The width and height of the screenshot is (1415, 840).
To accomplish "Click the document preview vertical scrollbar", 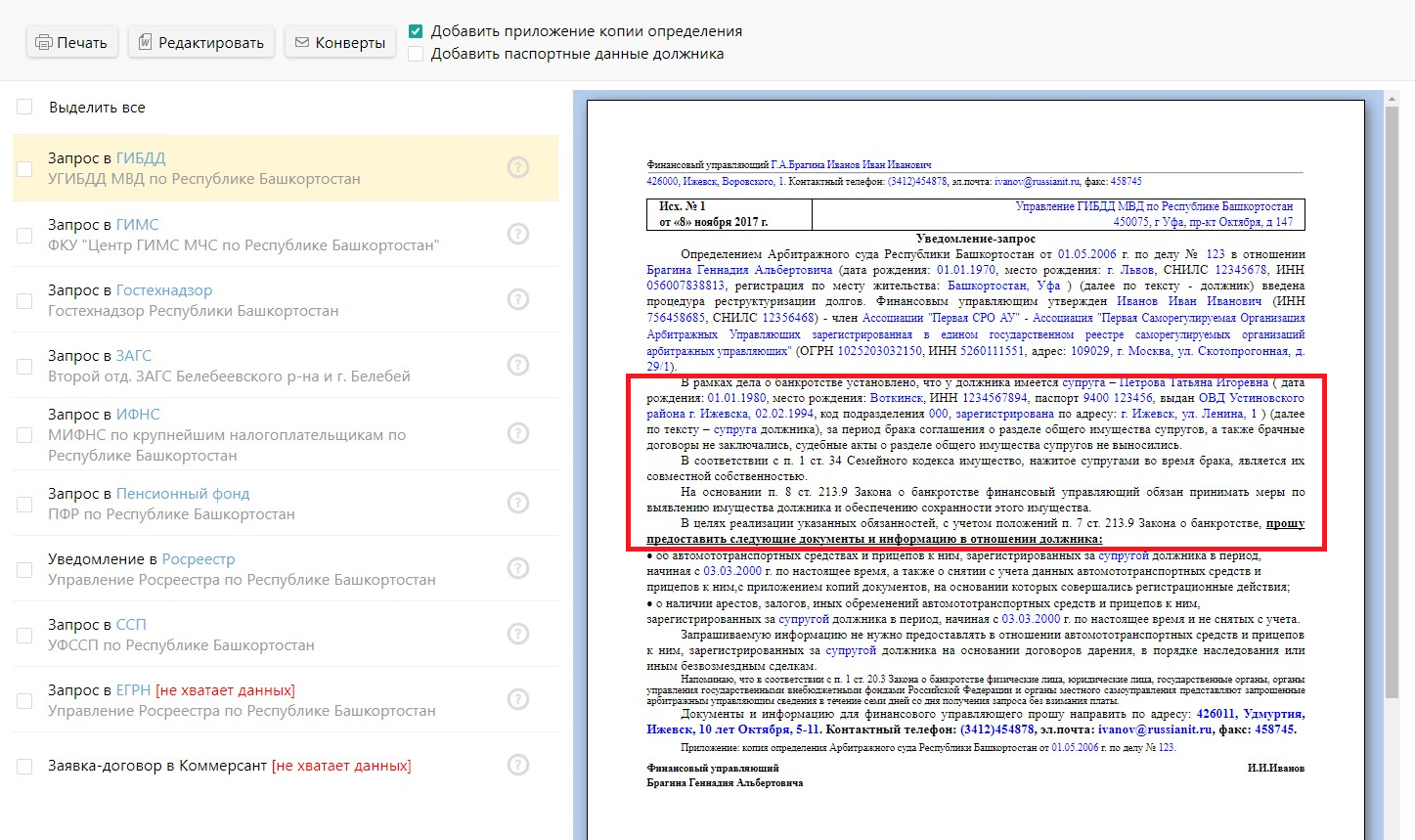I will (1393, 391).
